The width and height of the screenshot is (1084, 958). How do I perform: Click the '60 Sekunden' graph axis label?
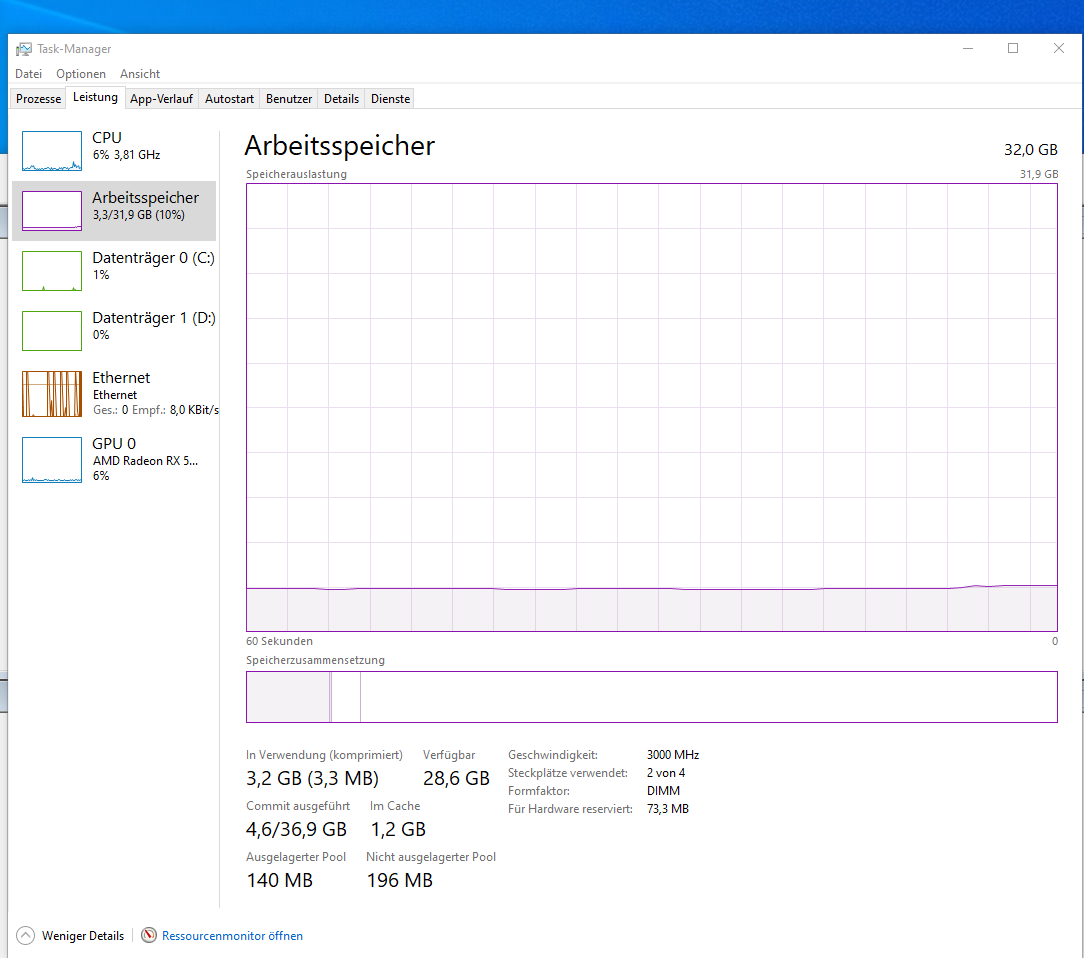pyautogui.click(x=279, y=641)
